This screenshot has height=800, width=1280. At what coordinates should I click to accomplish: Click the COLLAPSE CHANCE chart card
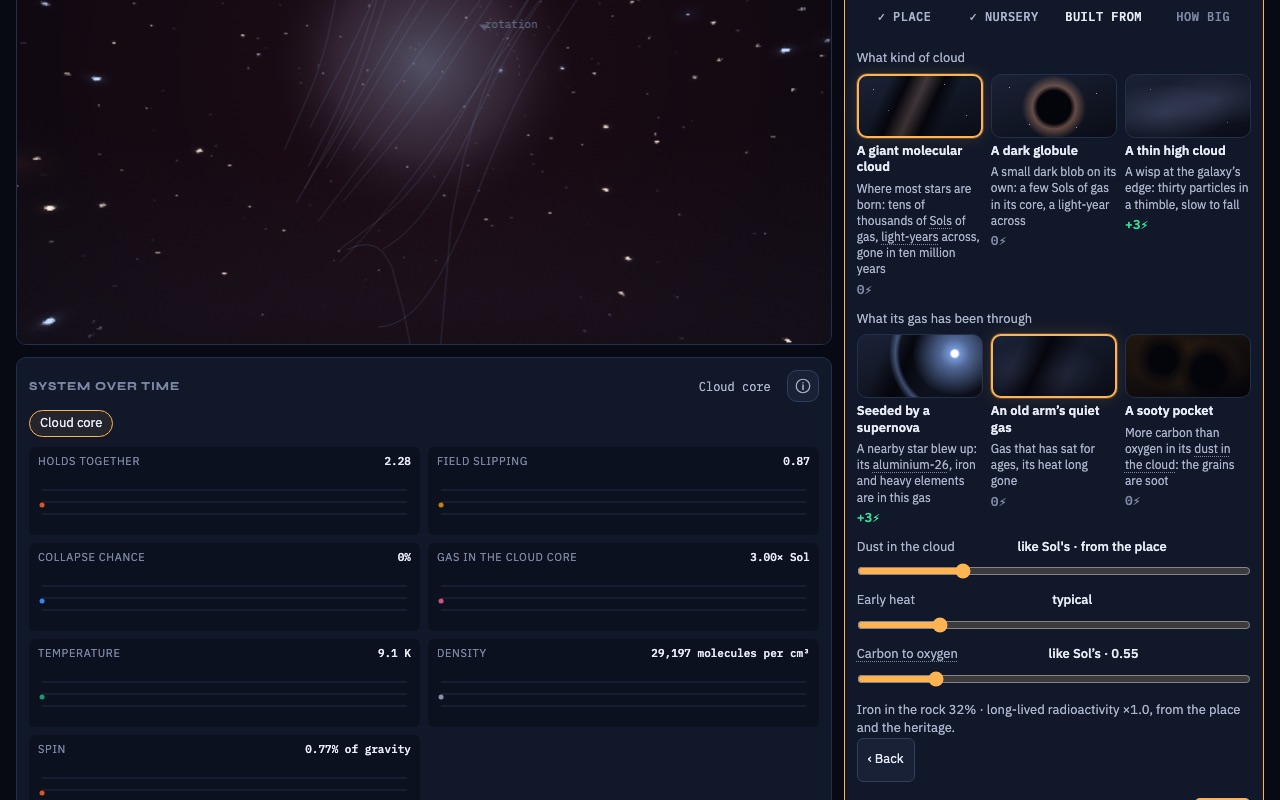pyautogui.click(x=224, y=586)
